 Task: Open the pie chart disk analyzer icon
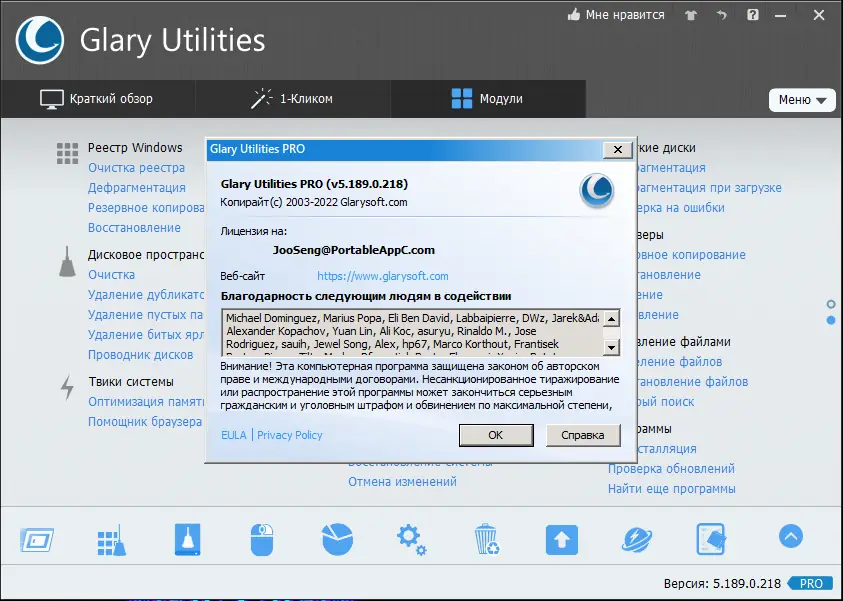point(337,539)
